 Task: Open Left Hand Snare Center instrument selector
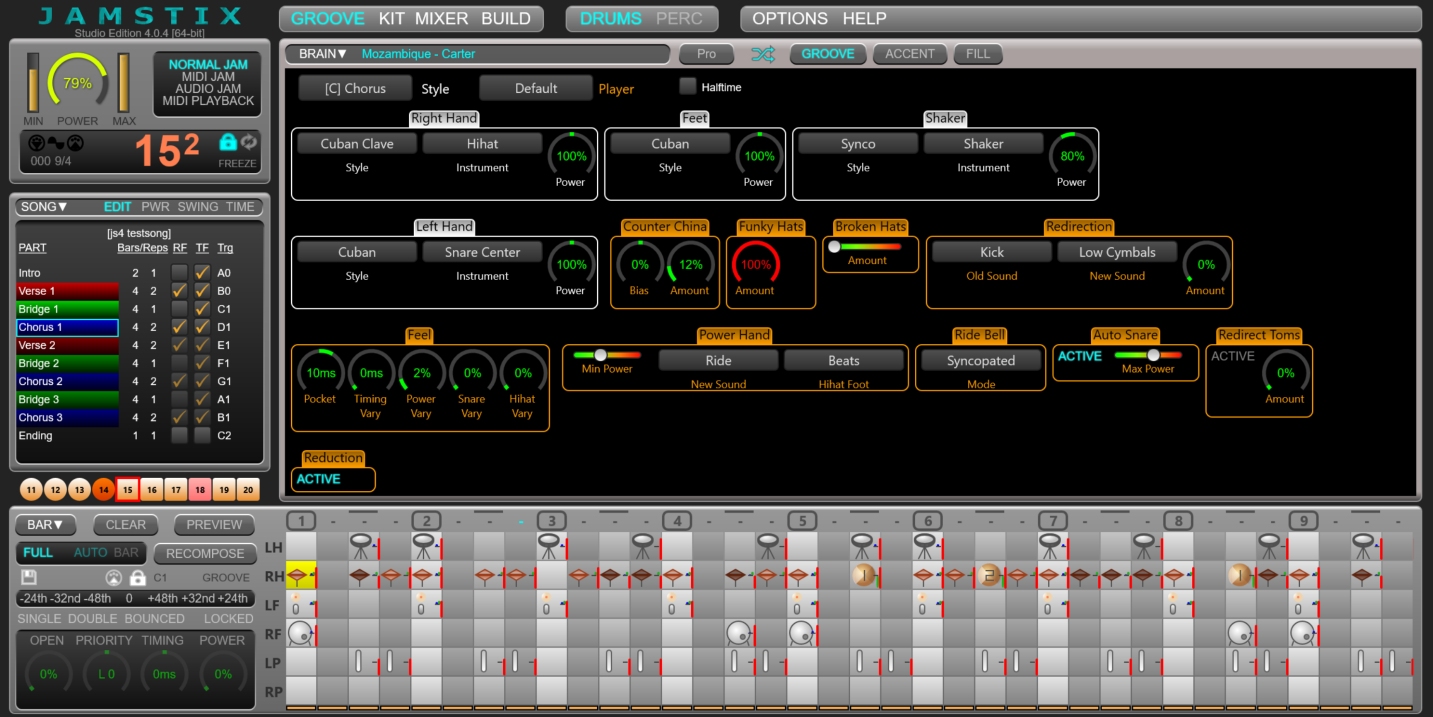[x=482, y=252]
